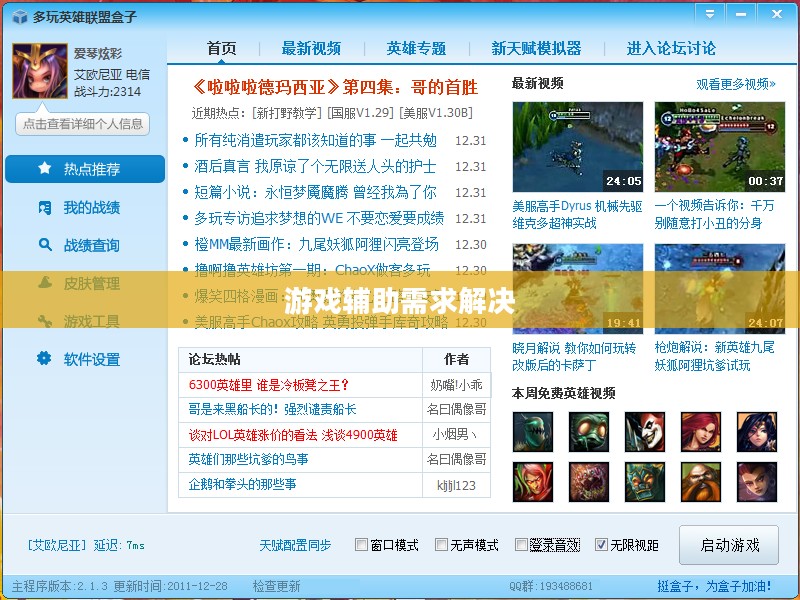
Task: Click the 艾欧尼亚 延迟 7ms server status
Action: coord(86,545)
